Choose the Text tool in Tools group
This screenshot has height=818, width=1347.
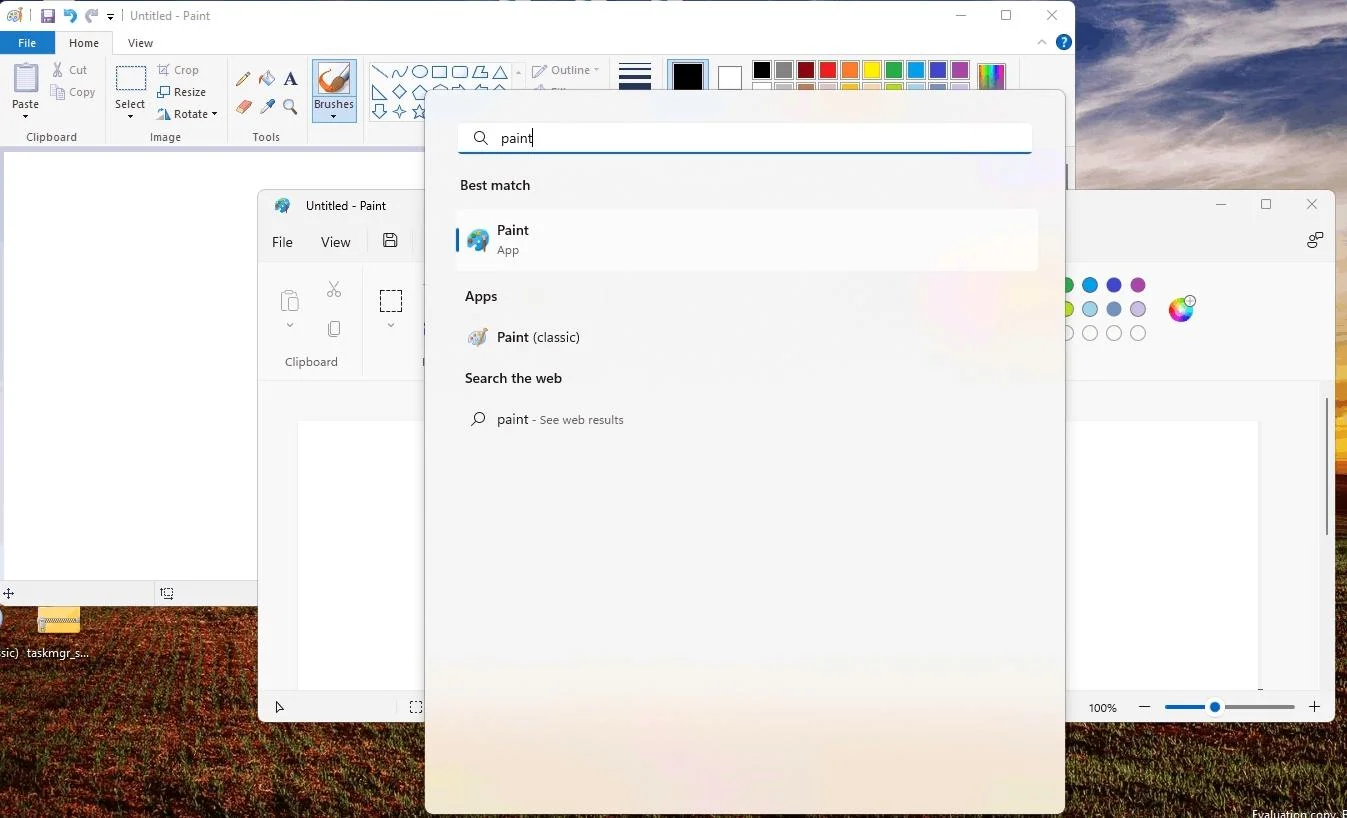290,79
